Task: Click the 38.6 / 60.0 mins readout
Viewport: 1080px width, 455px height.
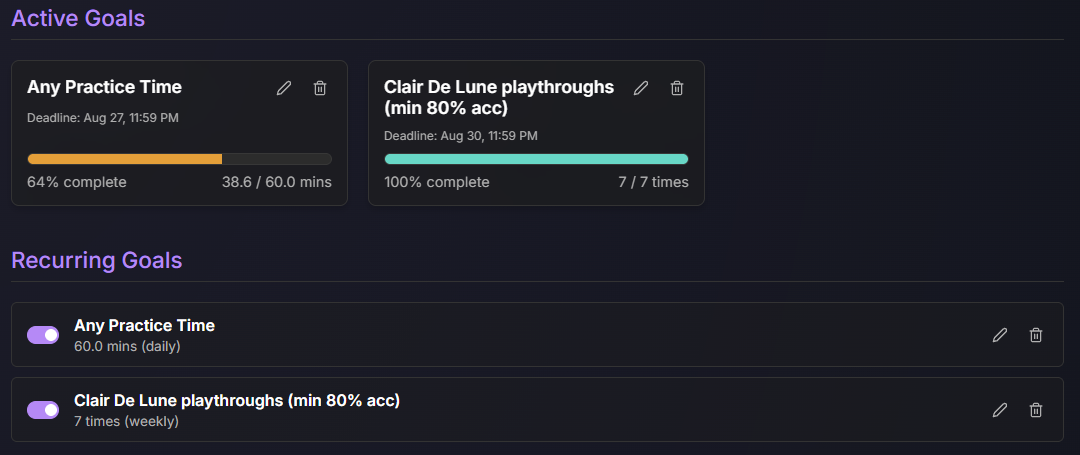Action: coord(277,182)
